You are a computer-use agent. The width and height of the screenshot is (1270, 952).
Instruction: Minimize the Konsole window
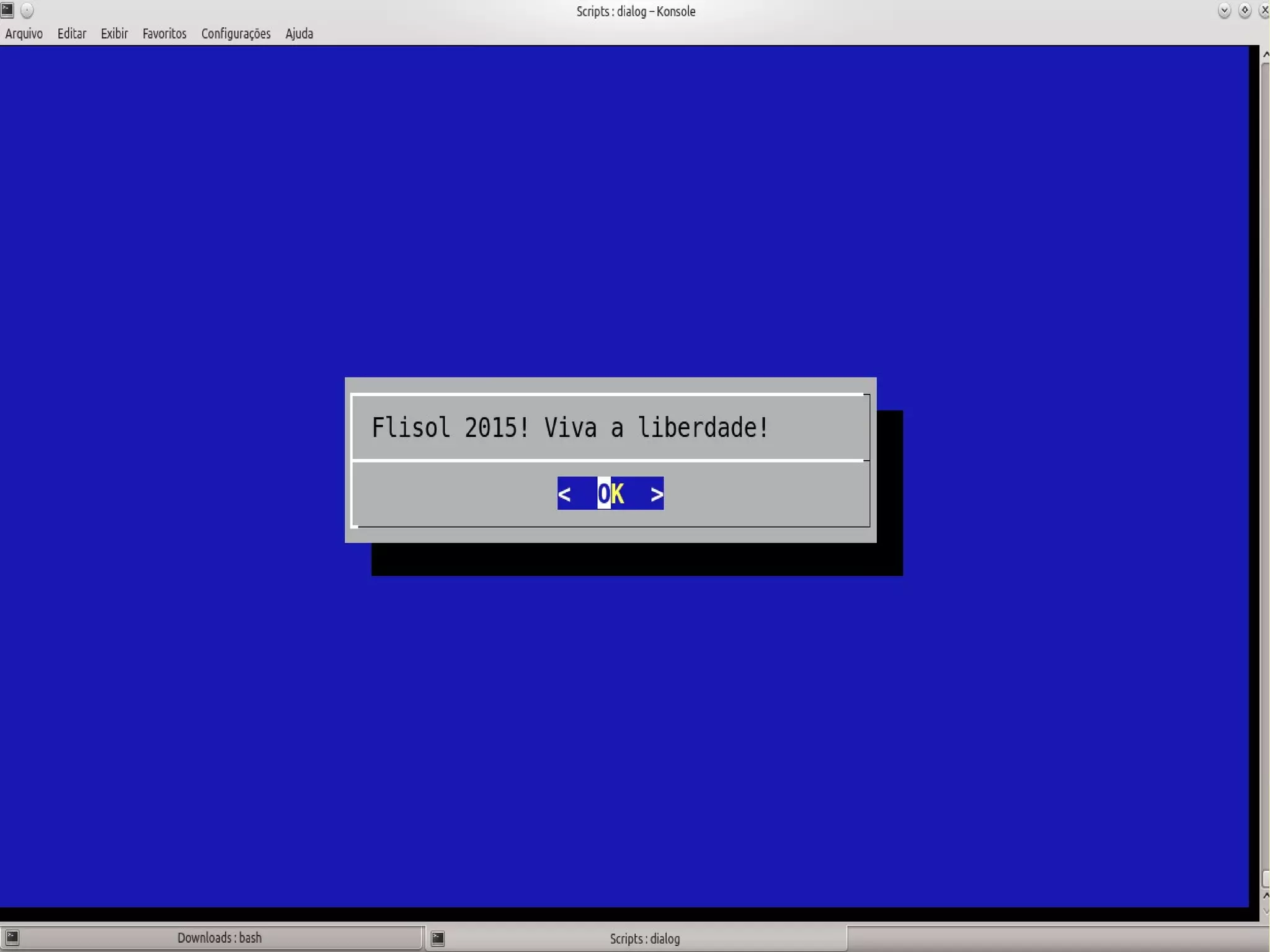1224,11
